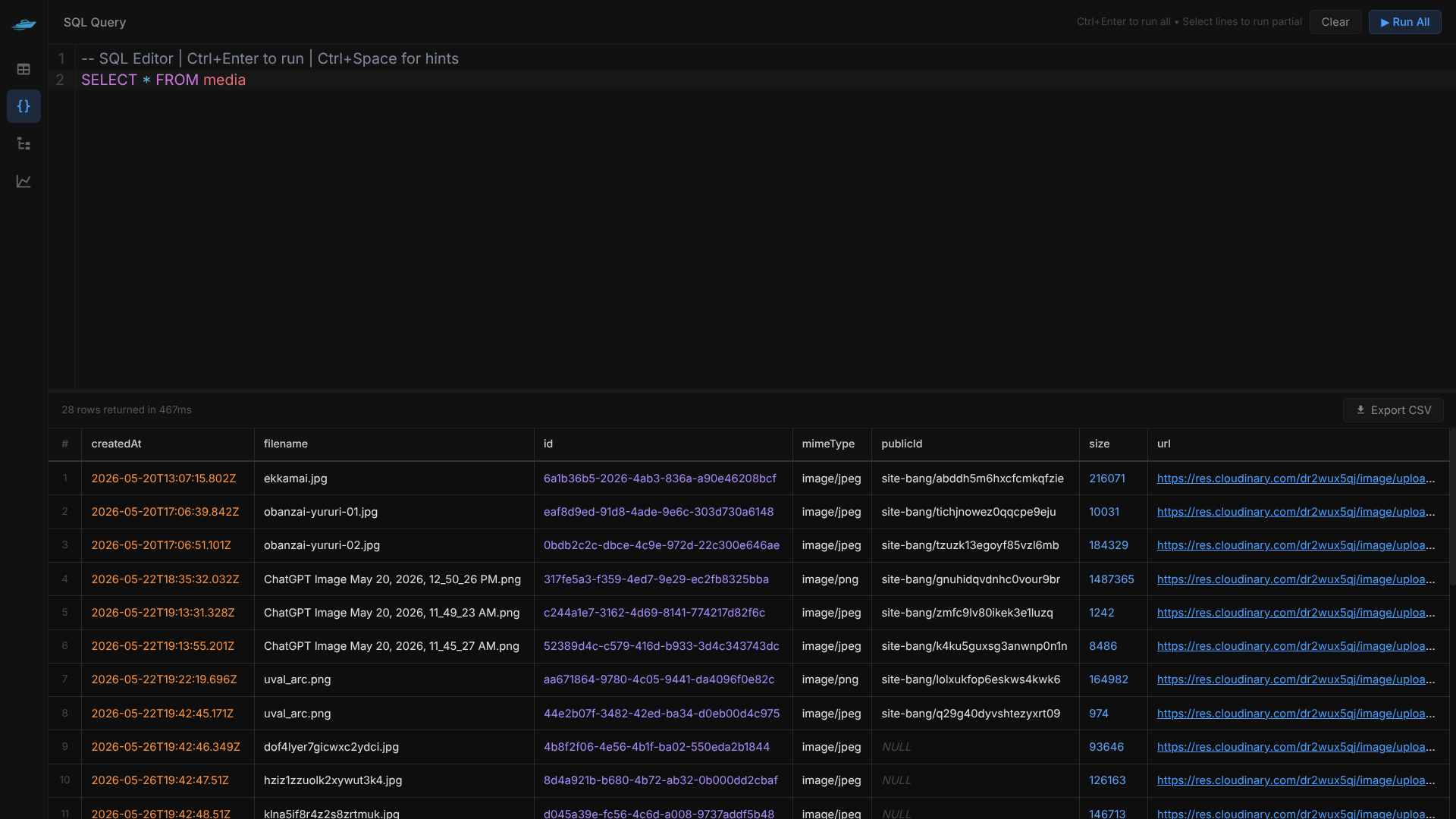
Task: Click size value 93646
Action: click(1106, 747)
